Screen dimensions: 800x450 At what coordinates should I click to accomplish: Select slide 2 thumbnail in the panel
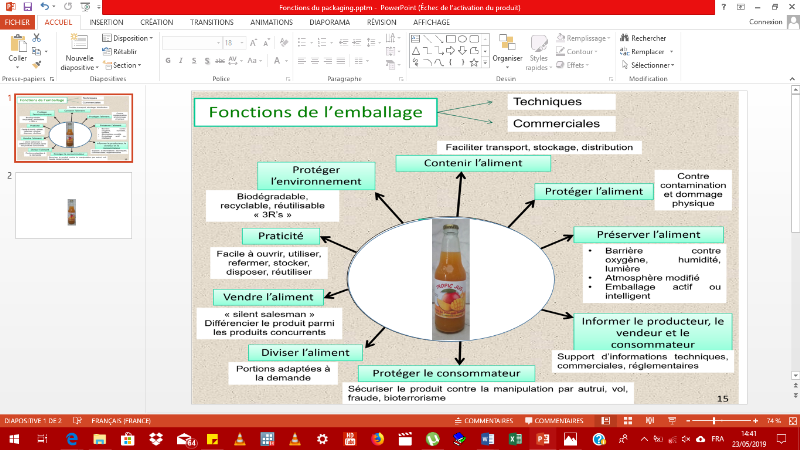click(72, 205)
